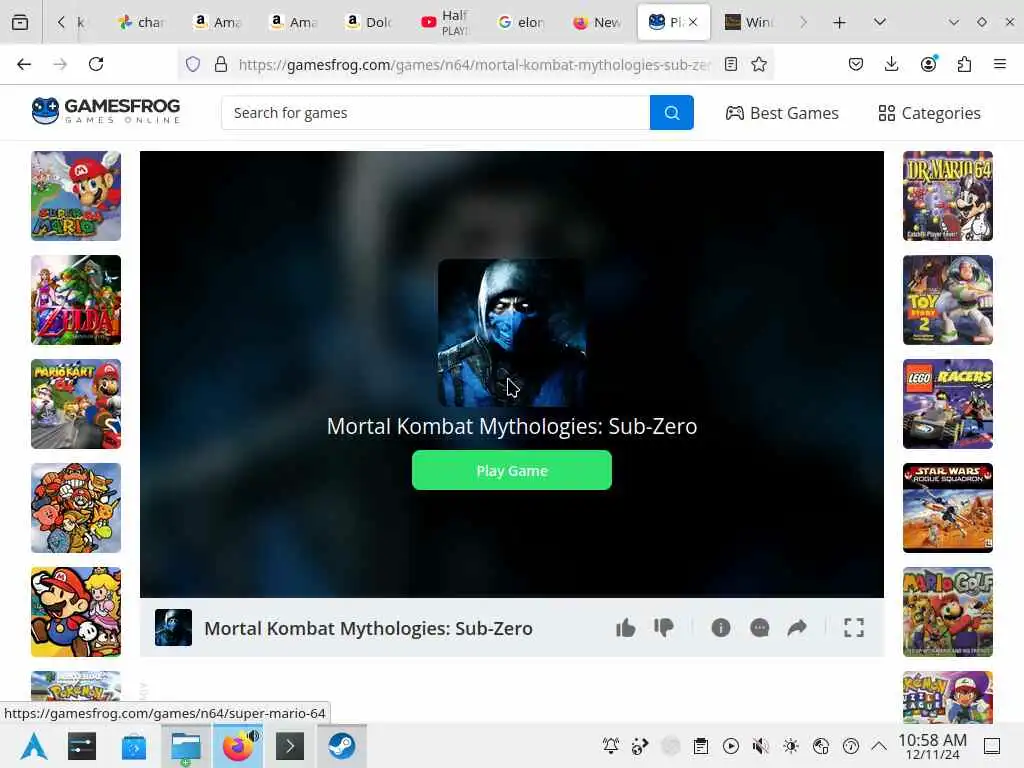
Task: Open the Arch application launcher
Action: [x=33, y=746]
